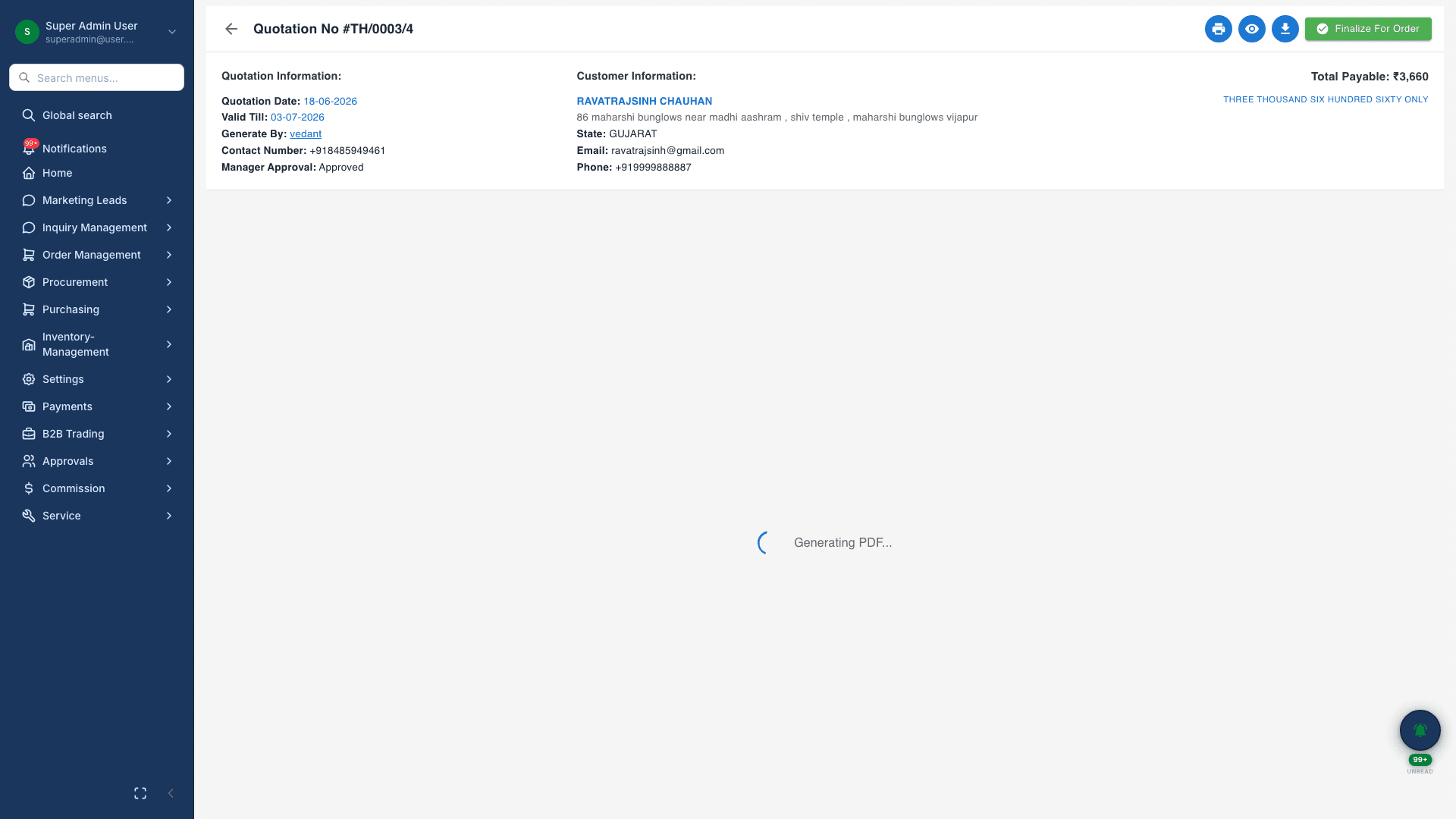
Task: Expand Order Management chevron
Action: pos(169,255)
